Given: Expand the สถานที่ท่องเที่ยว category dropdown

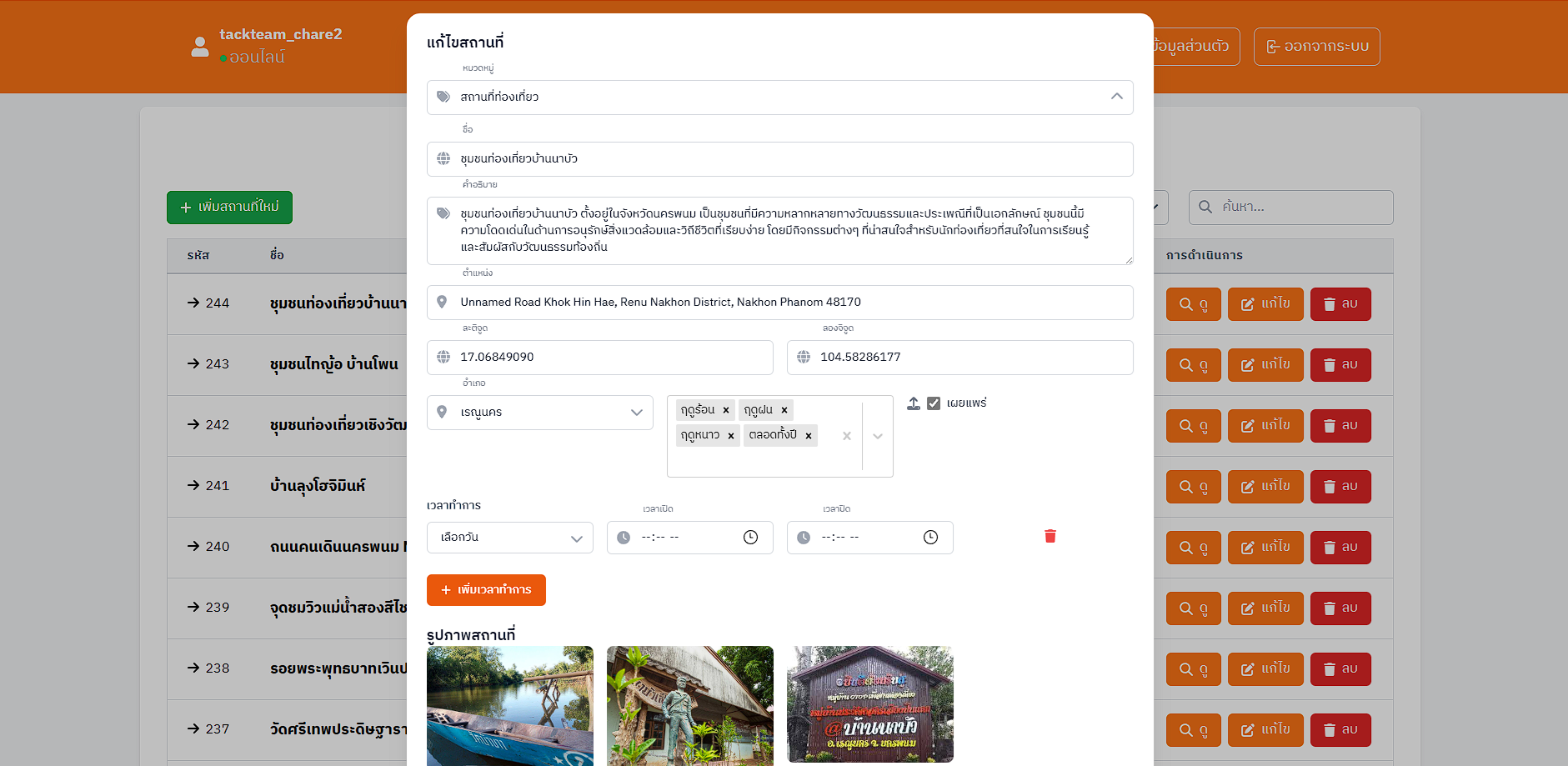Looking at the screenshot, I should pyautogui.click(x=780, y=98).
